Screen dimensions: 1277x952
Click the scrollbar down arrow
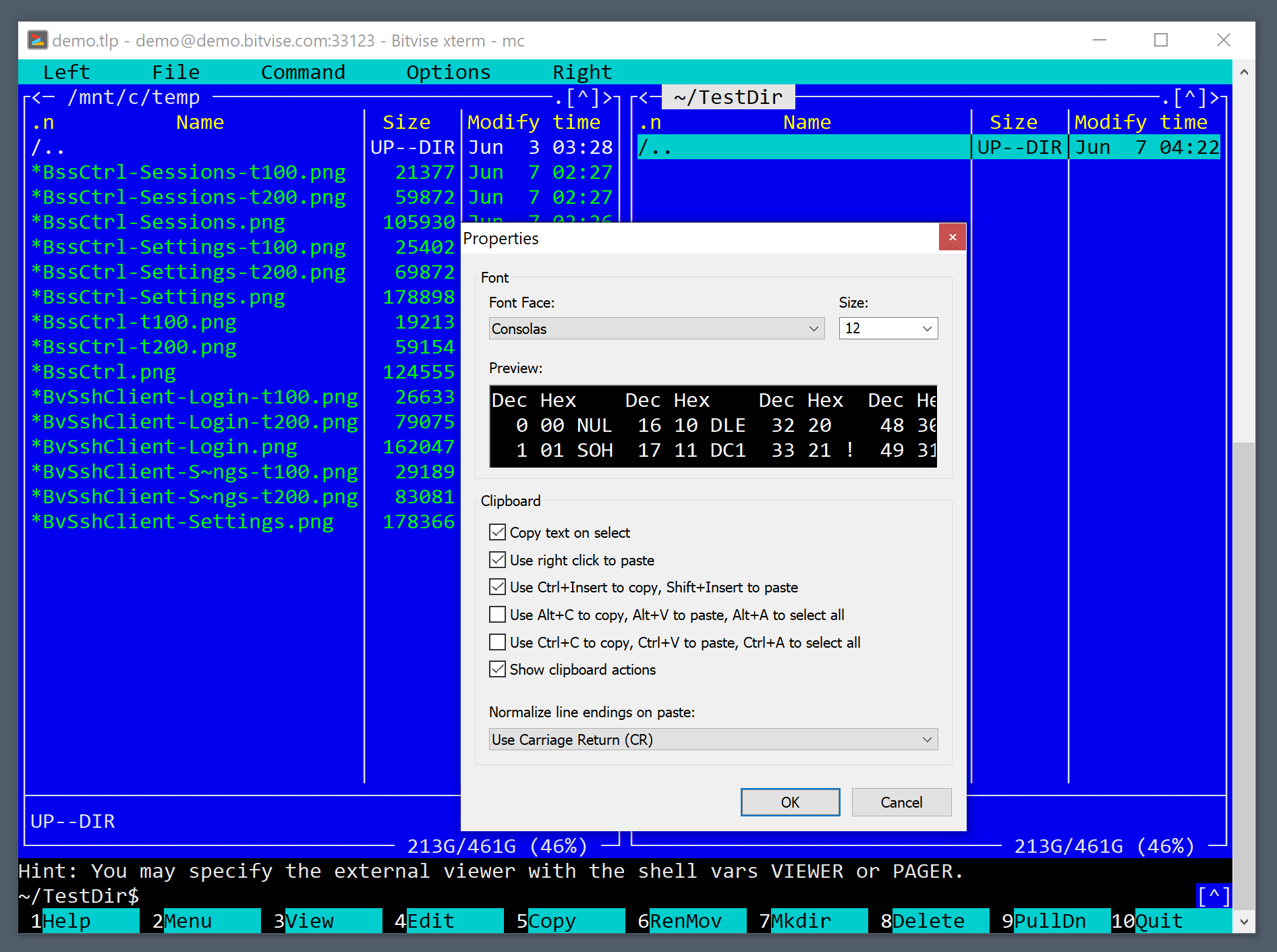(x=1243, y=922)
